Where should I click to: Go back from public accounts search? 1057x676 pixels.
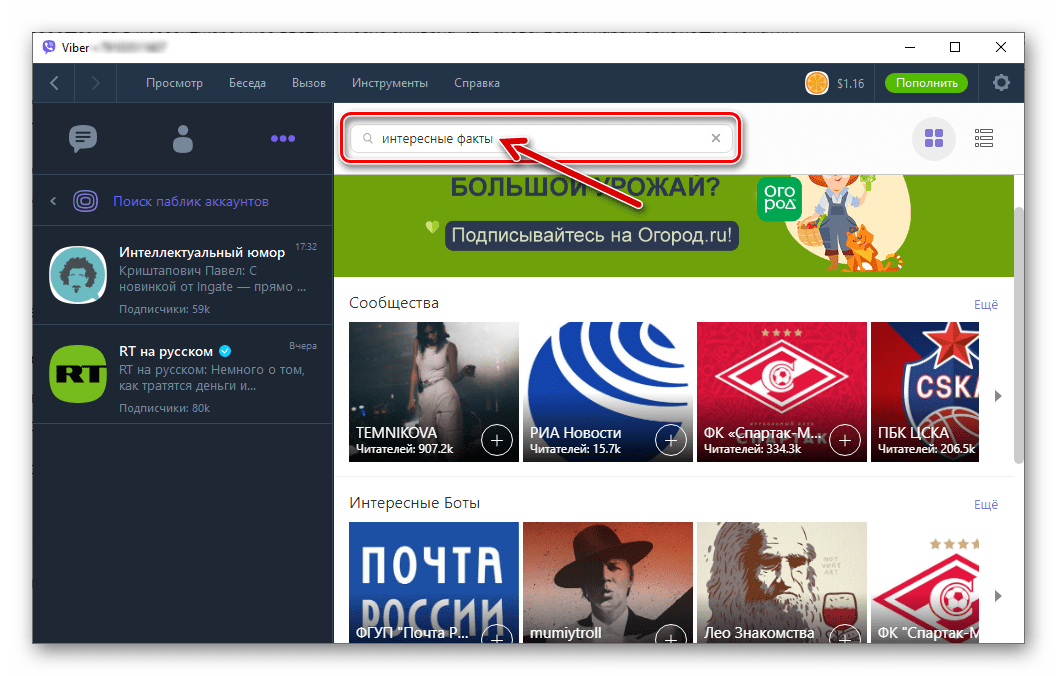[x=54, y=201]
